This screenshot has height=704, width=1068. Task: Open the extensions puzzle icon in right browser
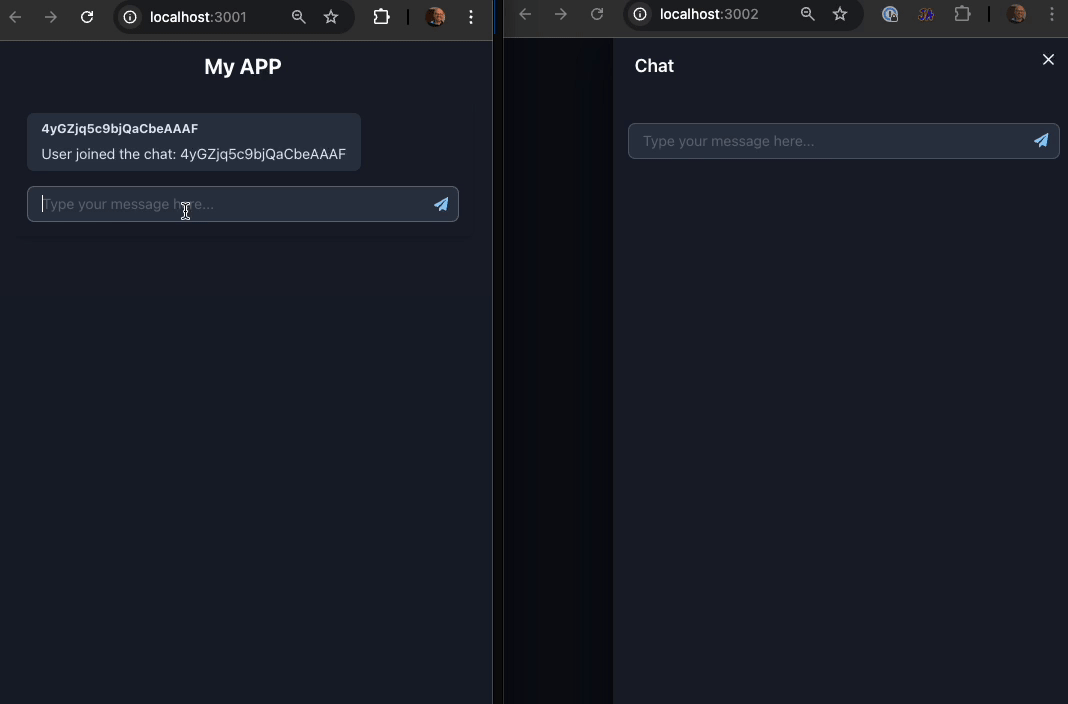[x=962, y=14]
